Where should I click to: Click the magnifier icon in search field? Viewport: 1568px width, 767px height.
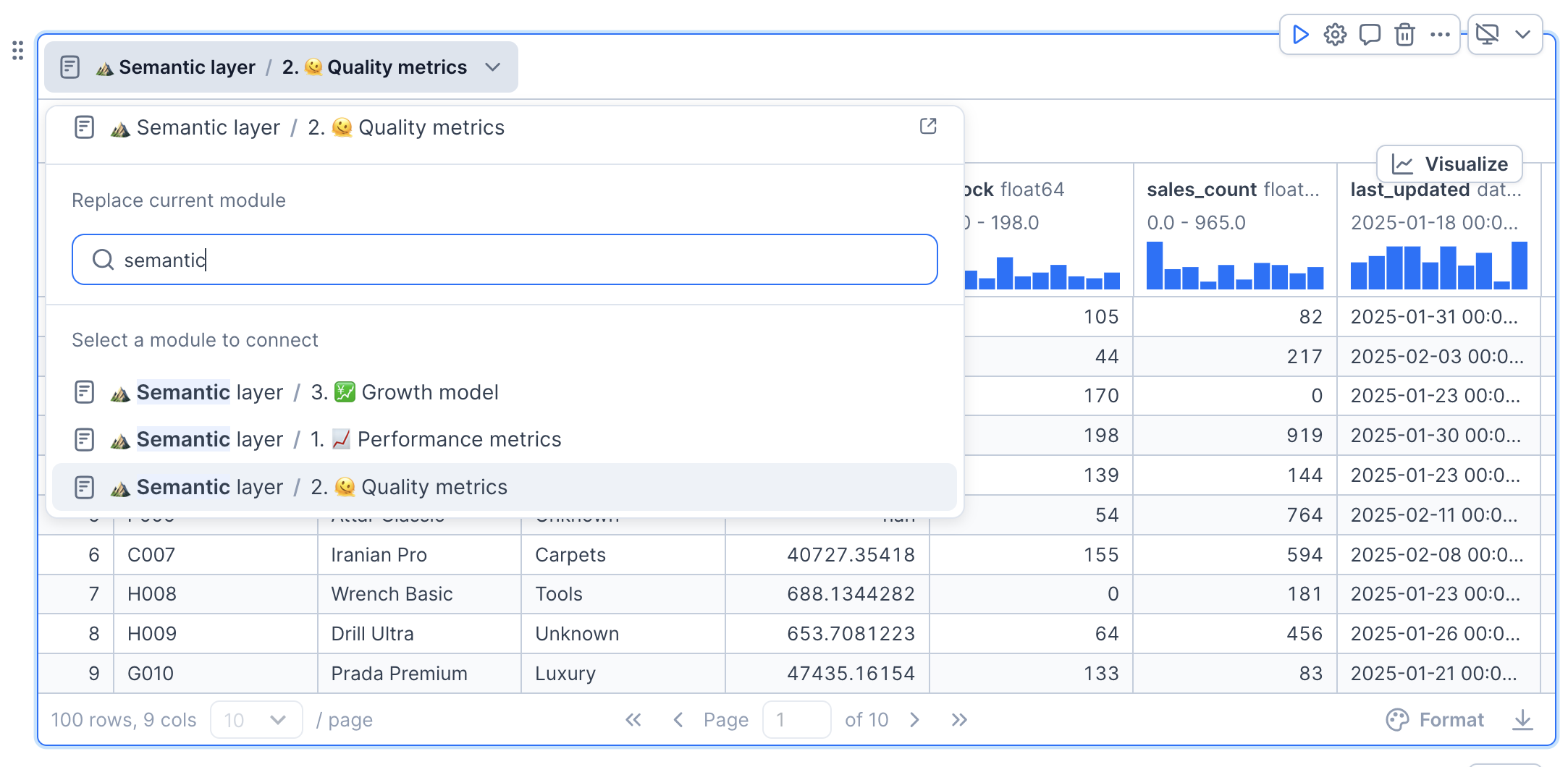click(x=104, y=260)
